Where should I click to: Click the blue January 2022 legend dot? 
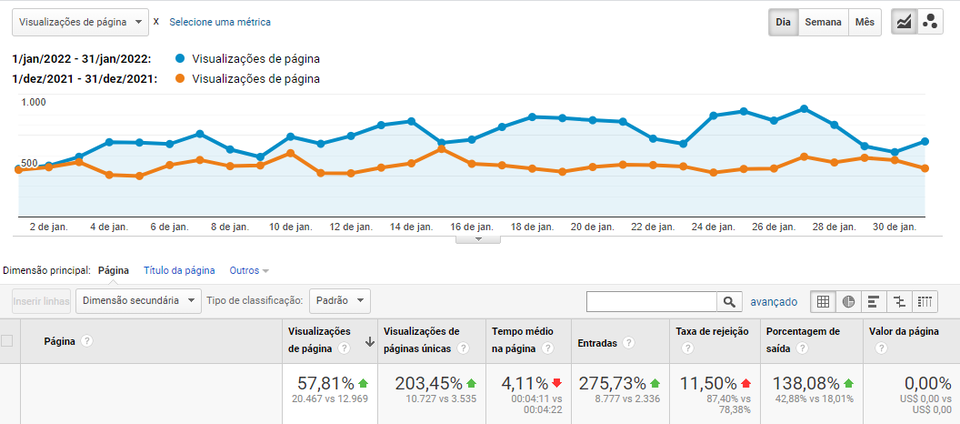tap(179, 59)
